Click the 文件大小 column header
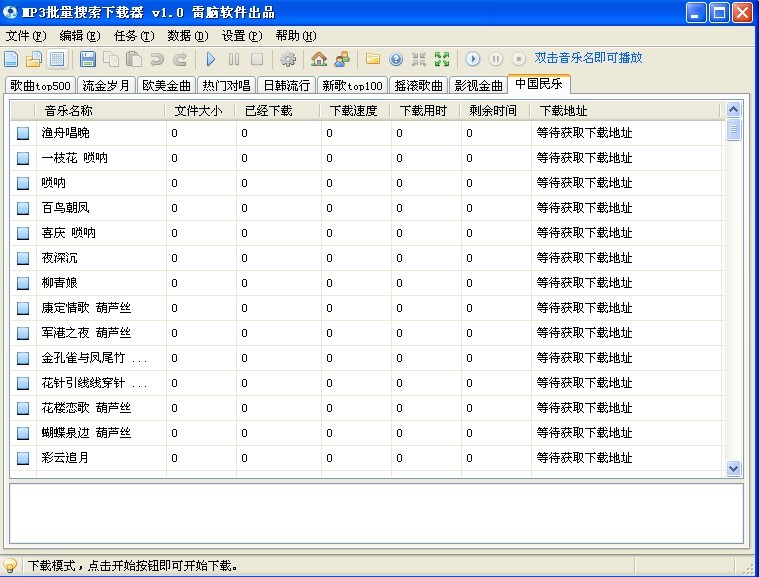This screenshot has width=759, height=577. pyautogui.click(x=198, y=110)
